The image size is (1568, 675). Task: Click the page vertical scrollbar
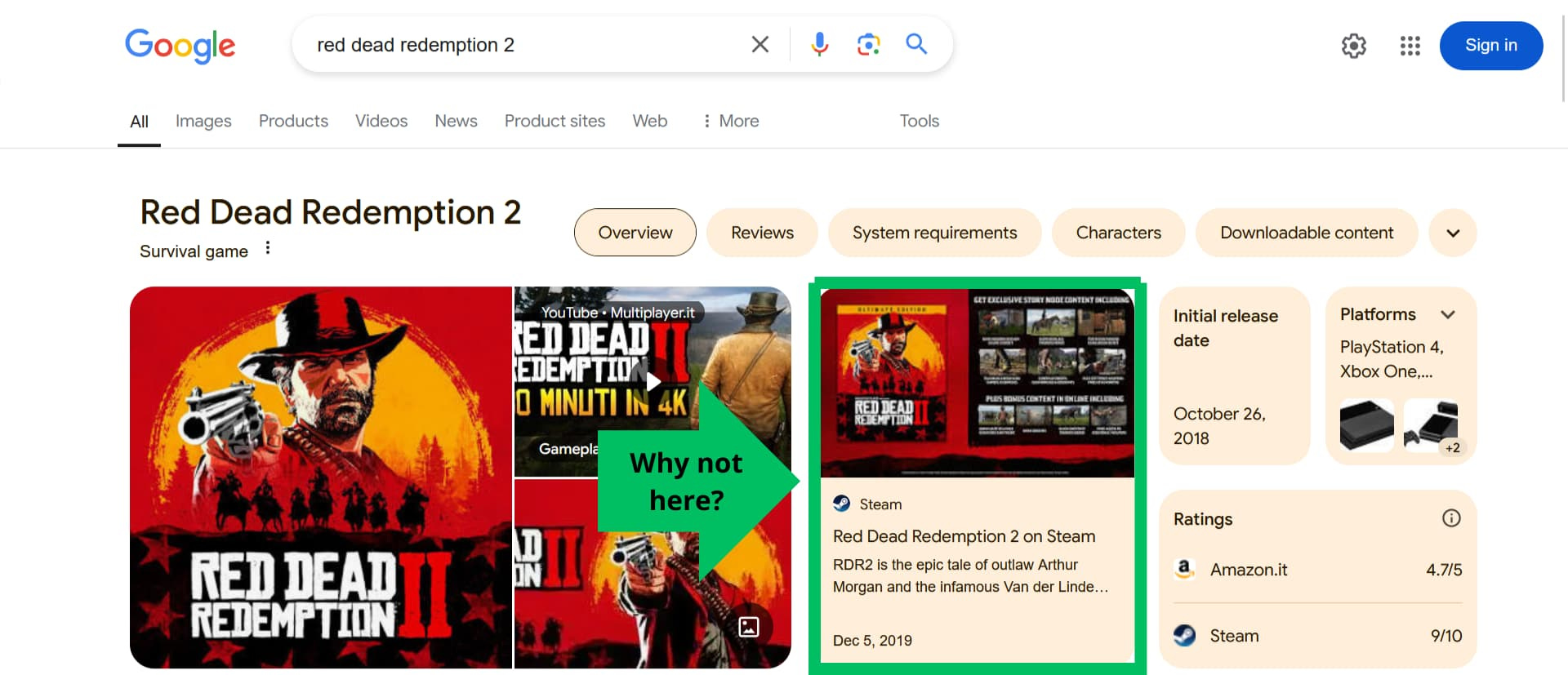(1563, 57)
